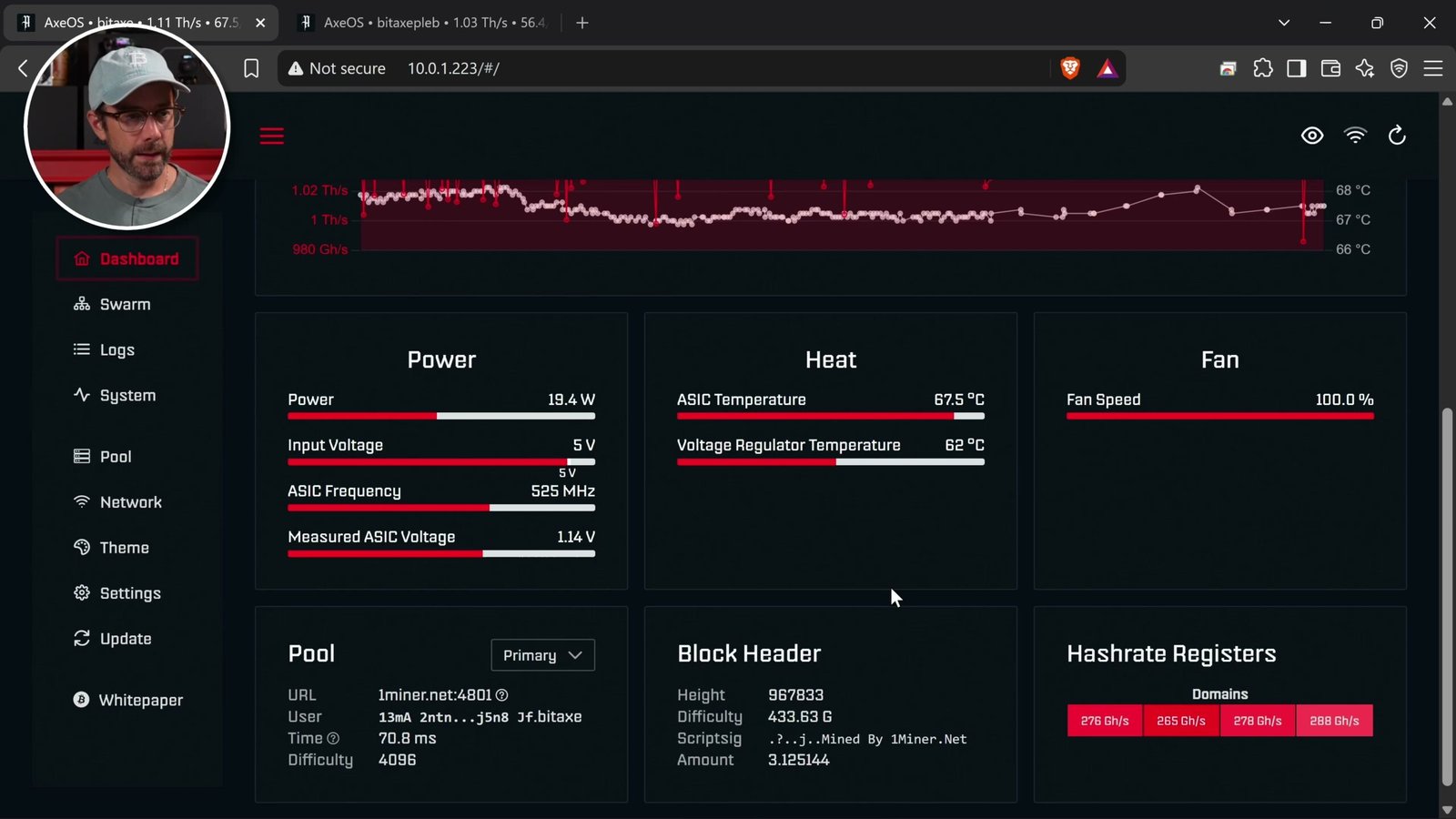Click the Not secure warning indicator
The width and height of the screenshot is (1456, 819).
point(337,68)
